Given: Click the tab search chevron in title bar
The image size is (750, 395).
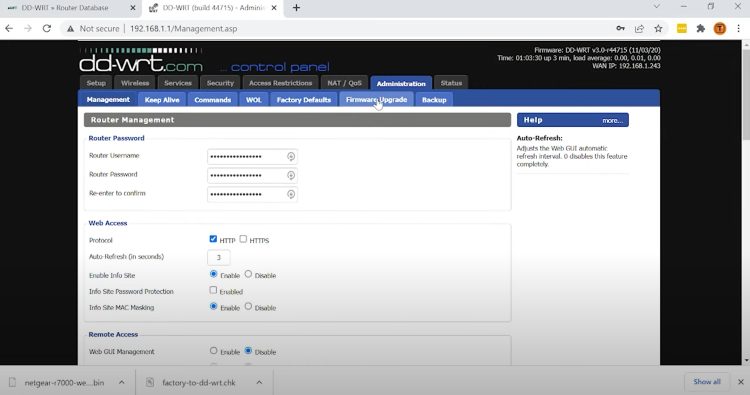Looking at the screenshot, I should [x=657, y=7].
